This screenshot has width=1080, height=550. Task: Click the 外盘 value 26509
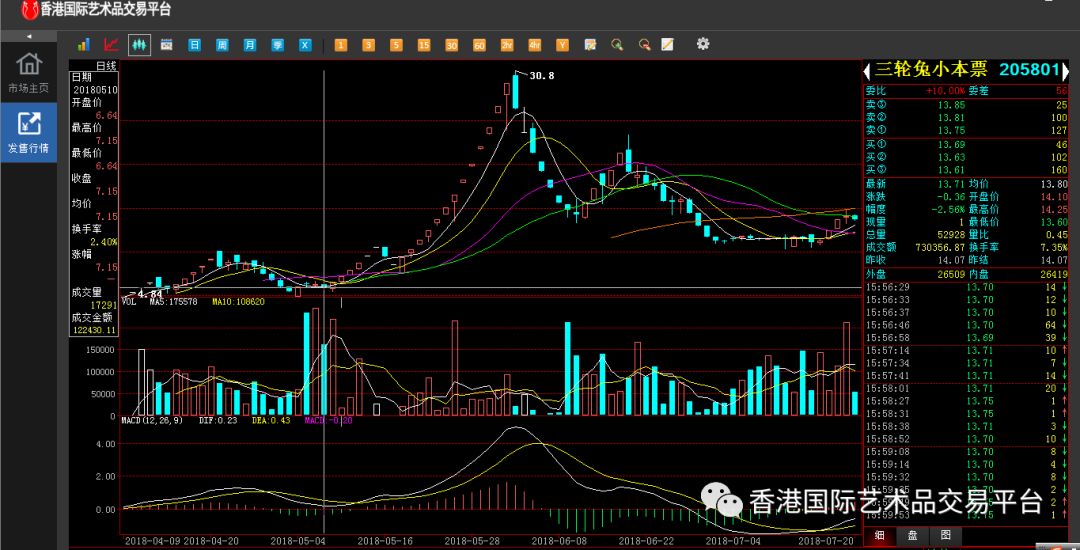click(x=951, y=275)
